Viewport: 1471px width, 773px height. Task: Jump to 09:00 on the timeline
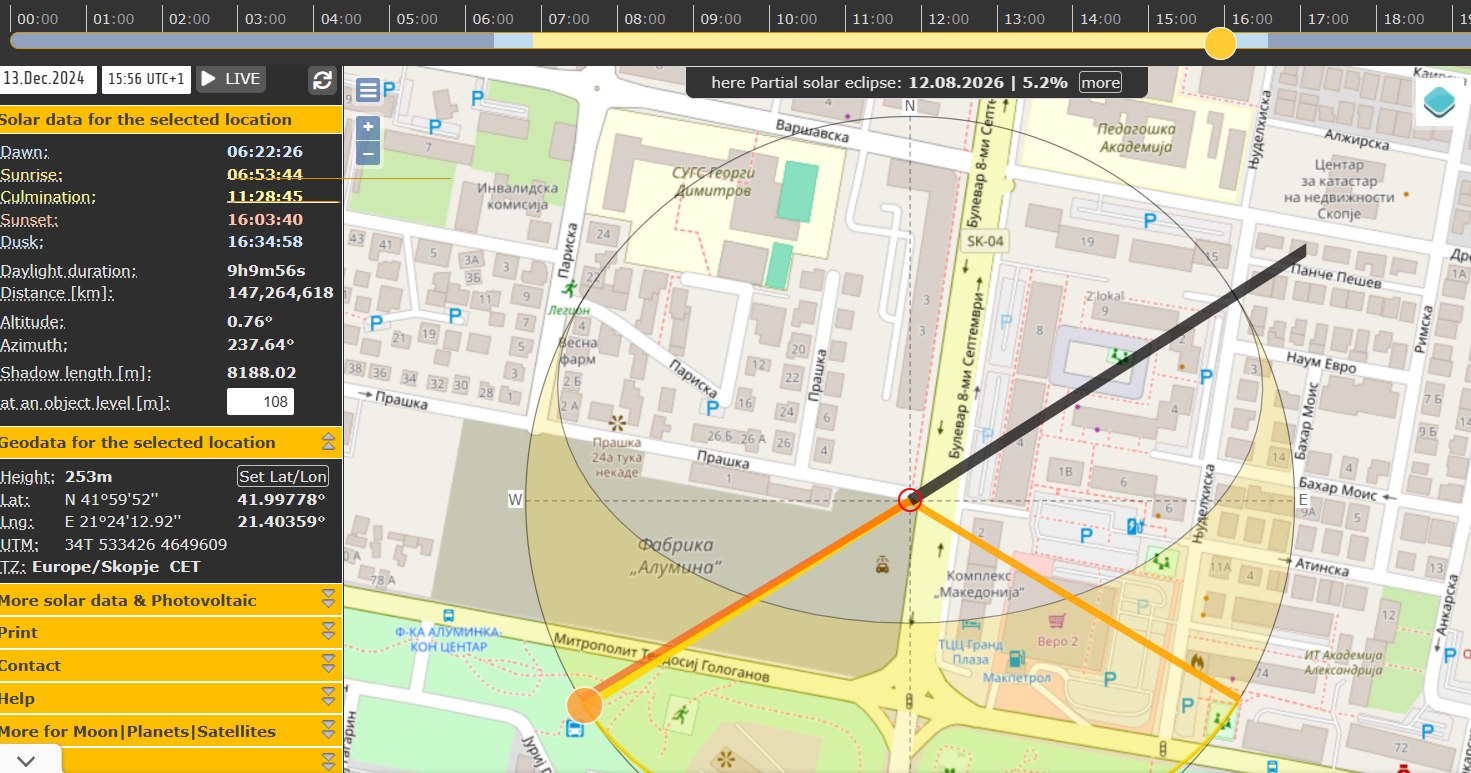pos(719,19)
